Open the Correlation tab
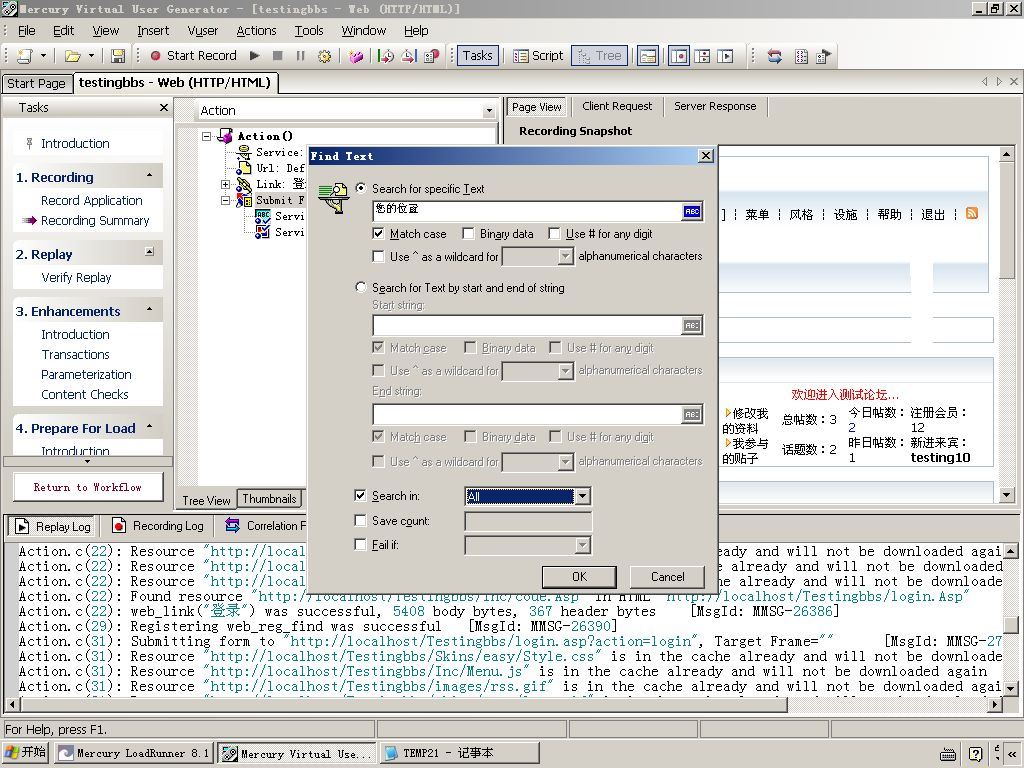The width and height of the screenshot is (1024, 768). pyautogui.click(x=265, y=526)
